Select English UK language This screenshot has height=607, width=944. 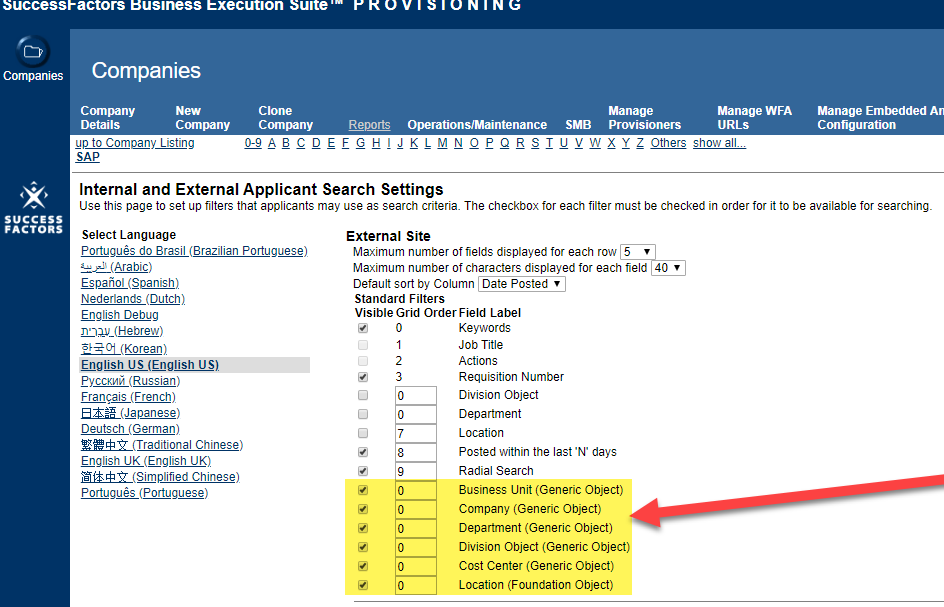[x=146, y=461]
